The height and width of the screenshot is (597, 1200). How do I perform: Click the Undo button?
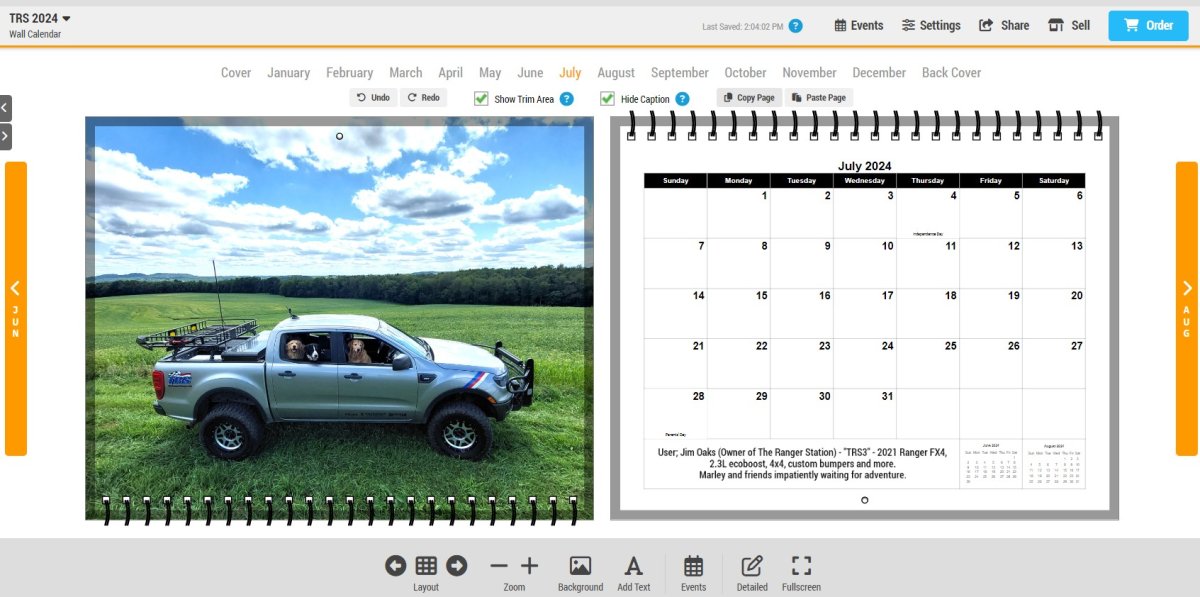click(x=374, y=98)
